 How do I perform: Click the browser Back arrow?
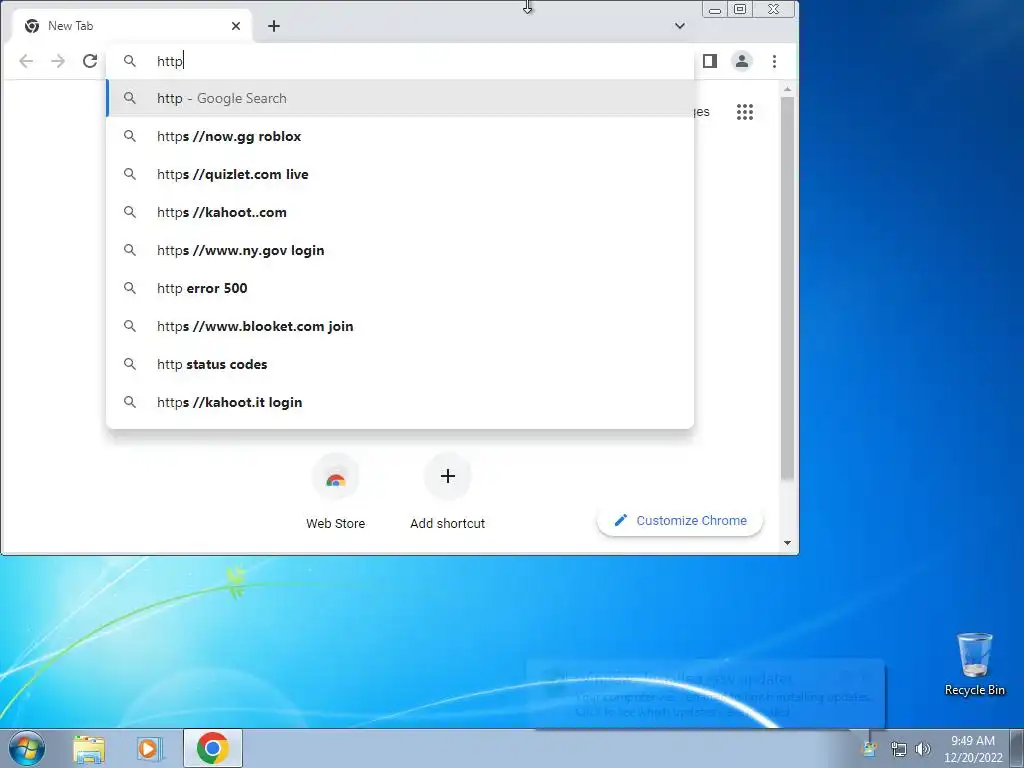pos(26,61)
